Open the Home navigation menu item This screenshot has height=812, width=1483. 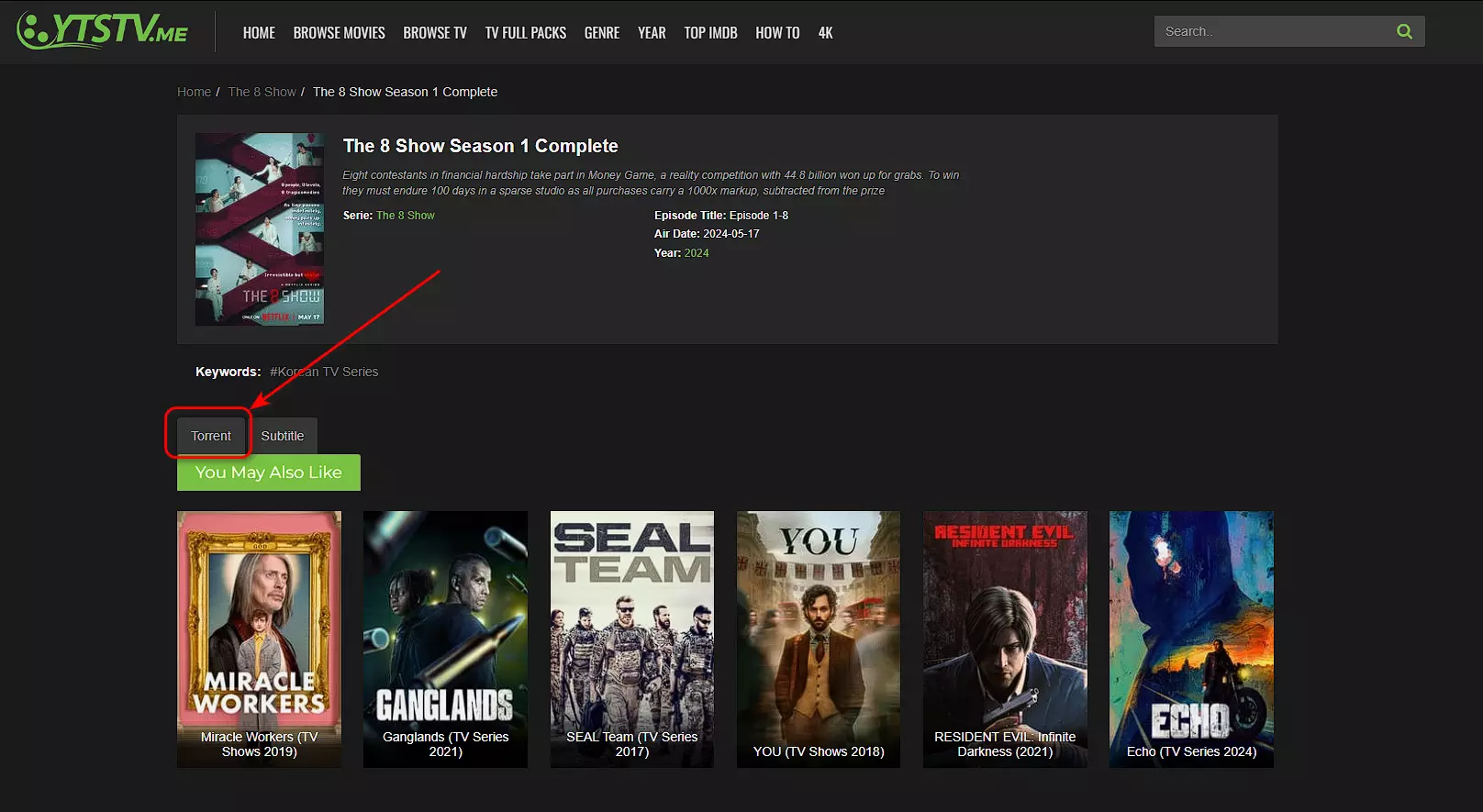point(259,33)
